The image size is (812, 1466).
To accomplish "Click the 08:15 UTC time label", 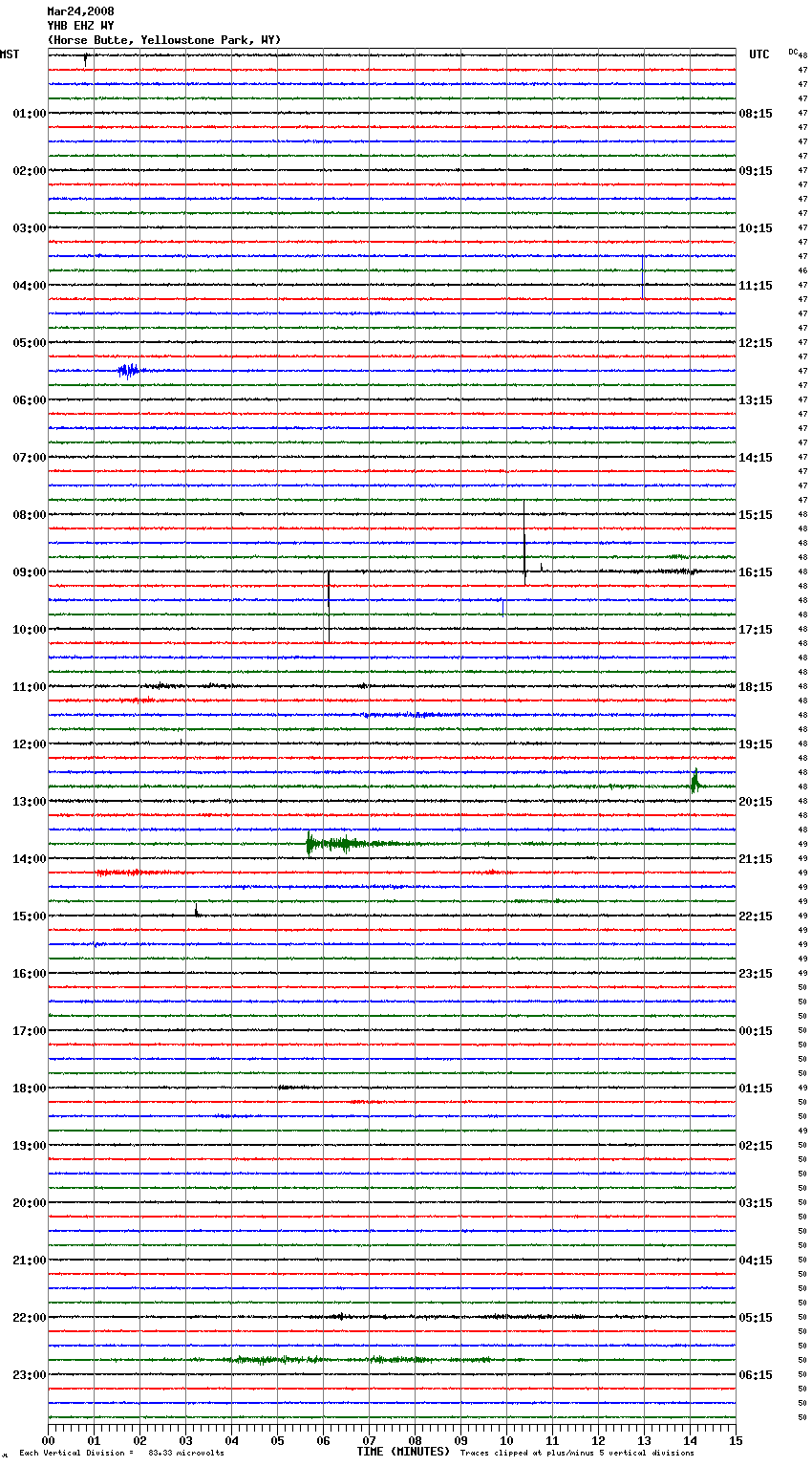I will [756, 114].
